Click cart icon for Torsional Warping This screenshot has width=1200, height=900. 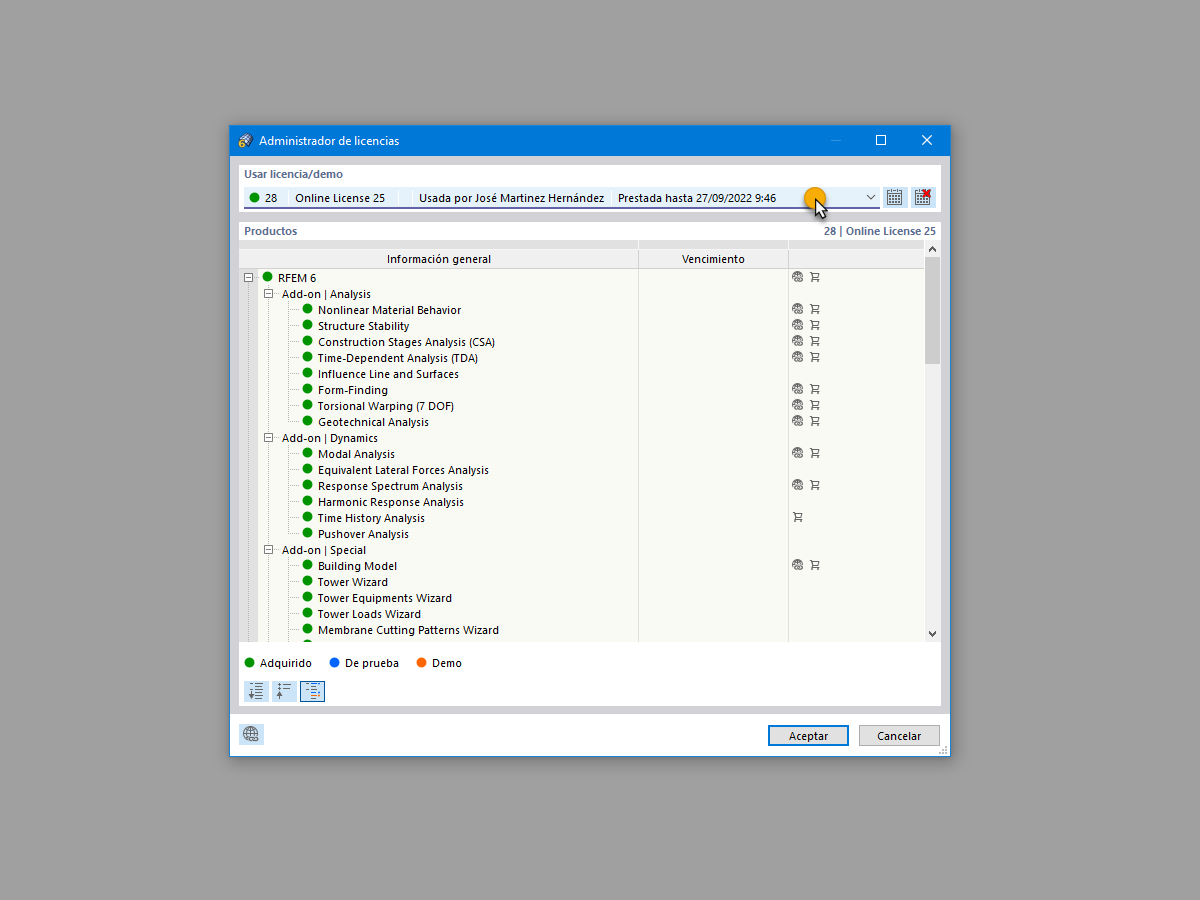click(814, 405)
